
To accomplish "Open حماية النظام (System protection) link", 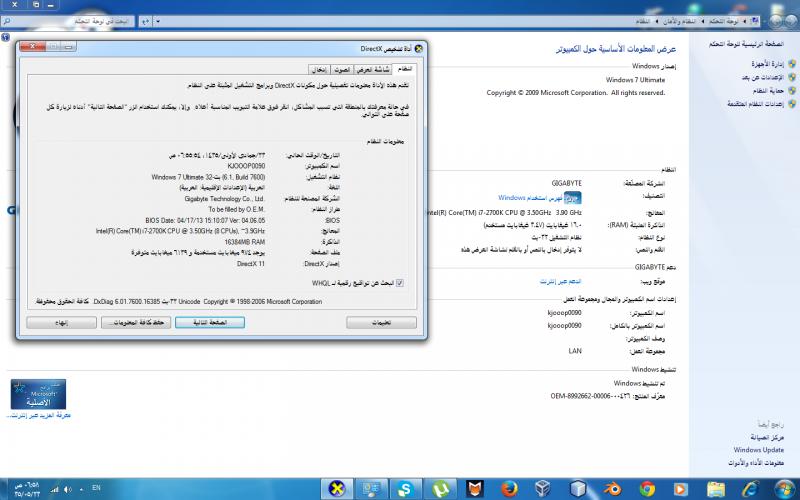I will point(768,90).
